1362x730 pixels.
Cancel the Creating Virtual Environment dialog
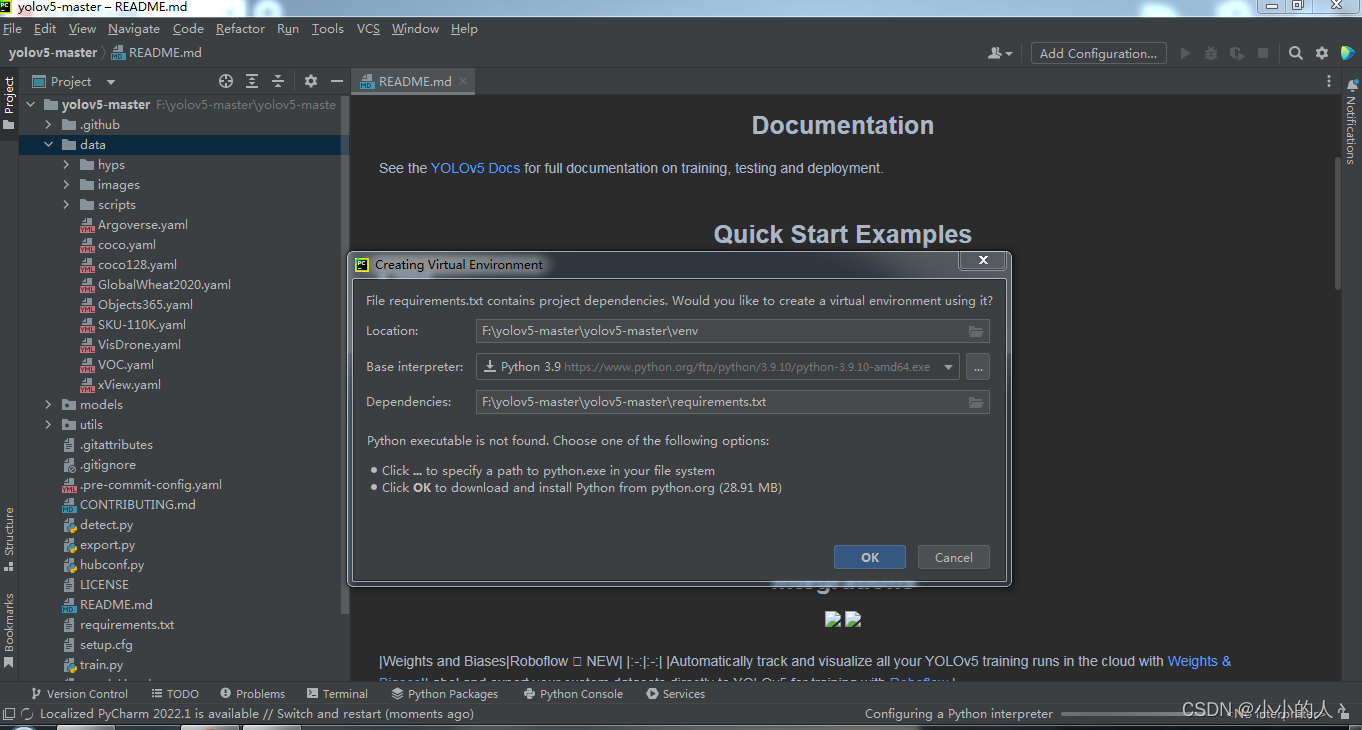[953, 558]
